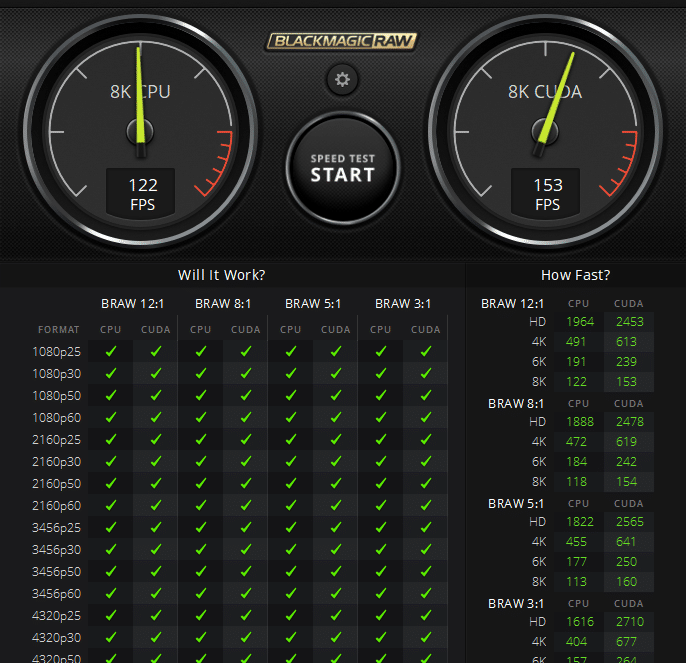Select the 2160p60 format row label

tap(56, 506)
